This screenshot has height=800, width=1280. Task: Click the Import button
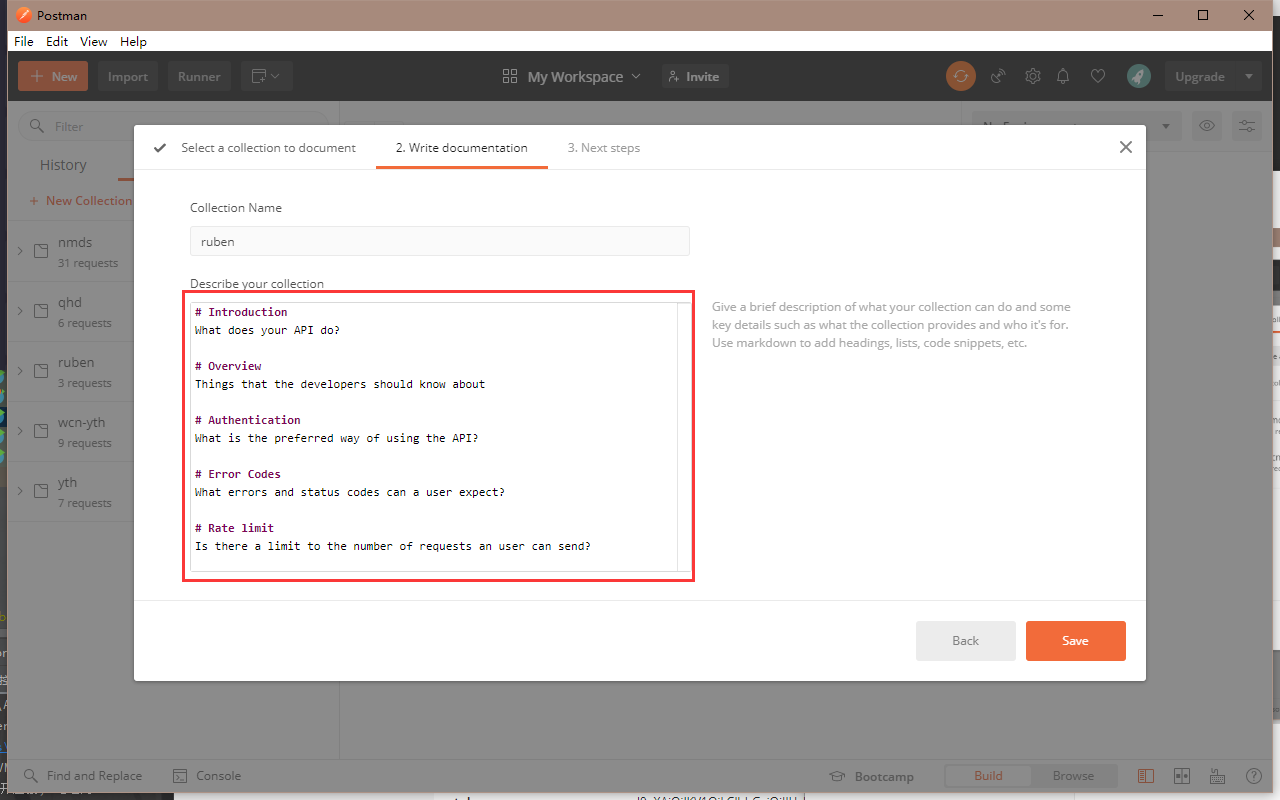pos(128,76)
